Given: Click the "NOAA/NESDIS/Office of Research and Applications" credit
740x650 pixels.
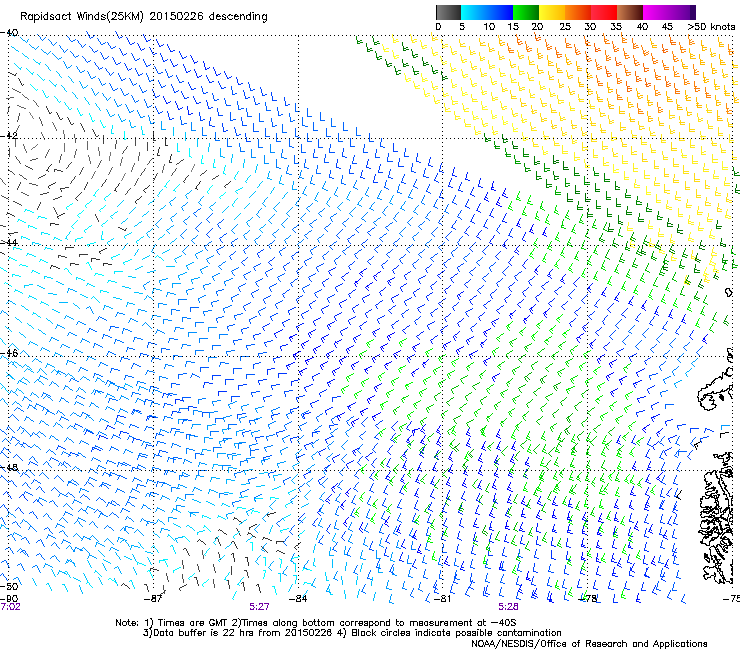Looking at the screenshot, I should [x=589, y=644].
